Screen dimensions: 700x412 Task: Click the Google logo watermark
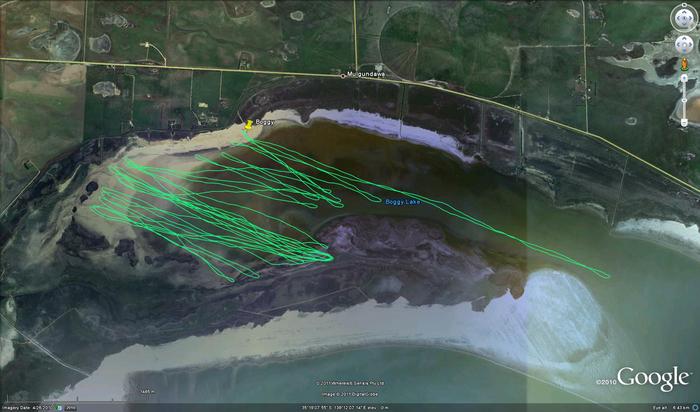tap(652, 377)
